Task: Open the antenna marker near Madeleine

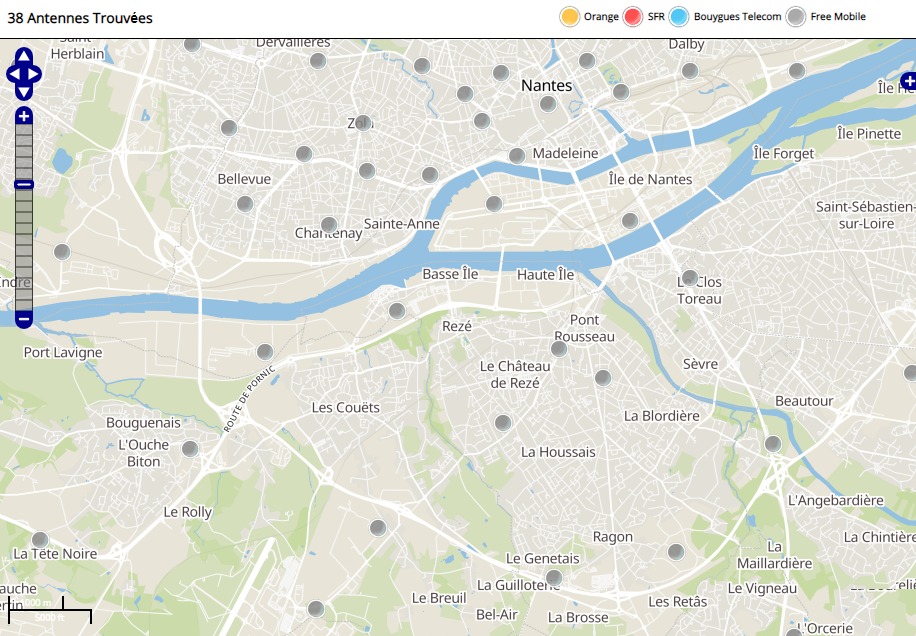Action: pyautogui.click(x=517, y=156)
